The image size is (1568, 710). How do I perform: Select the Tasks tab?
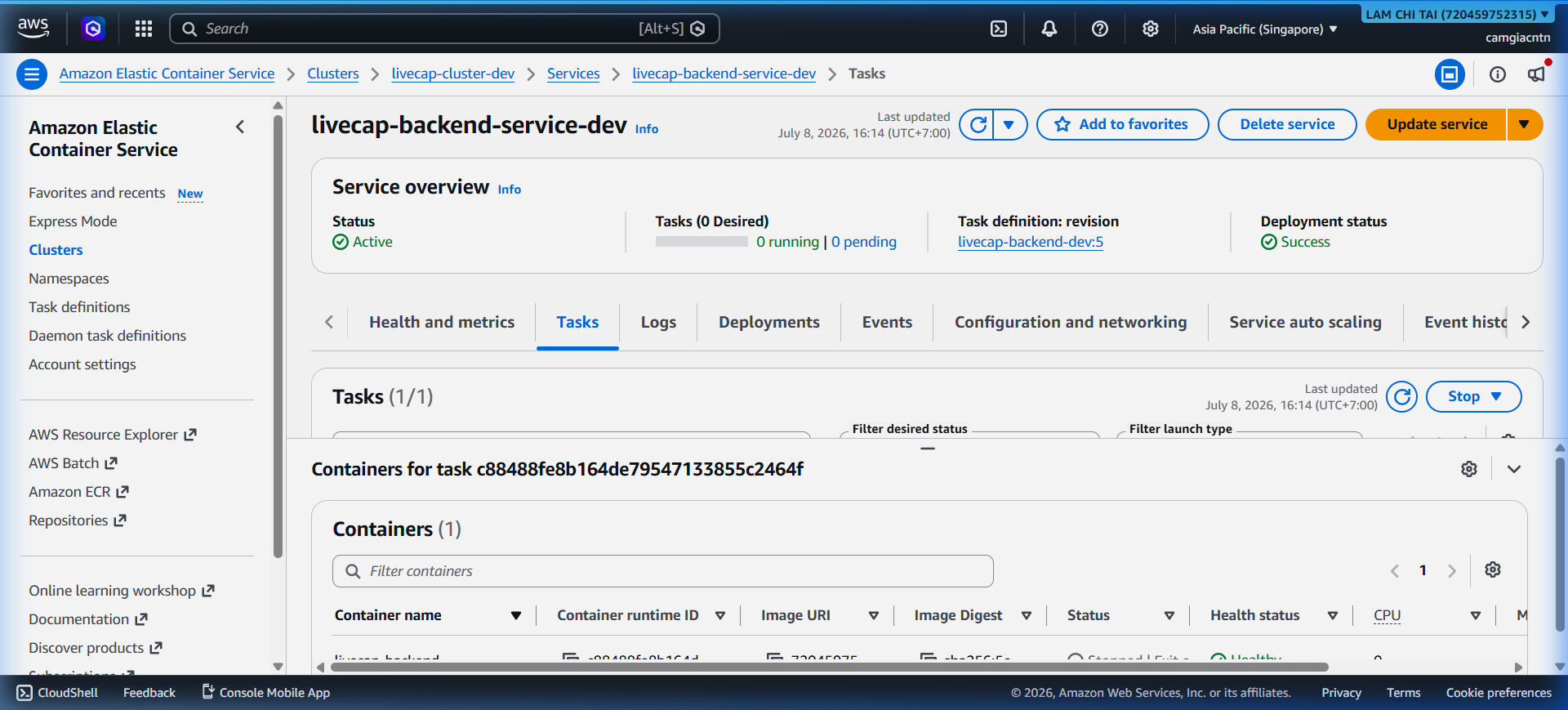tap(577, 322)
